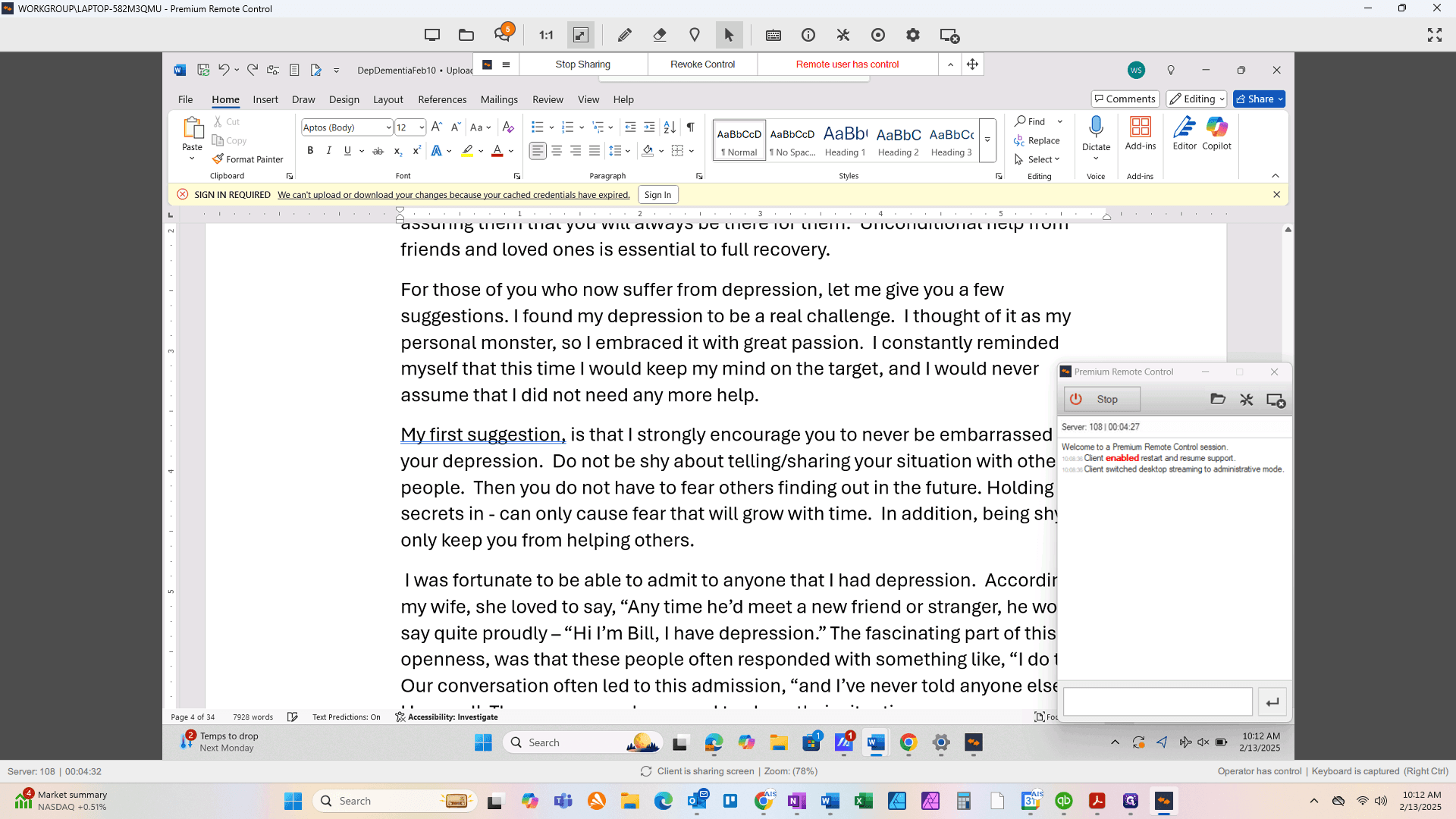Enter full screen mode in remote control
This screenshot has width=1456, height=819.
point(1435,35)
